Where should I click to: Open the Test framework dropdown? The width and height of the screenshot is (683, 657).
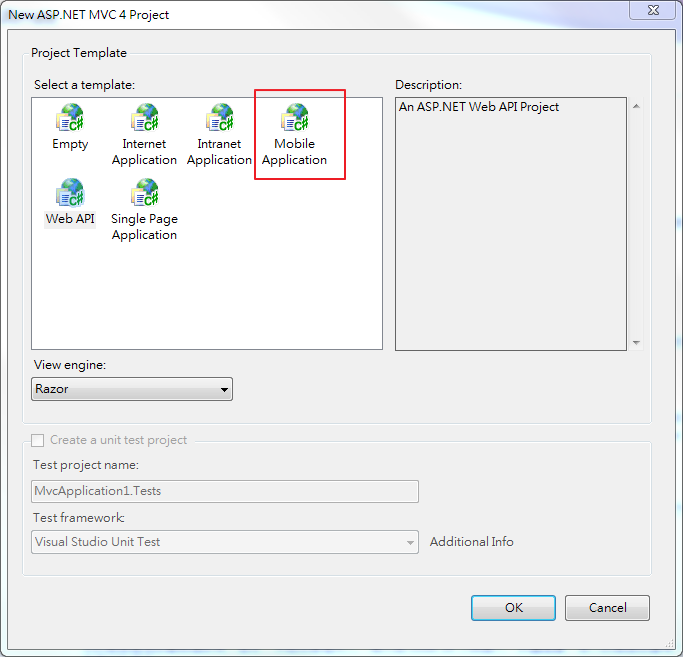[225, 542]
